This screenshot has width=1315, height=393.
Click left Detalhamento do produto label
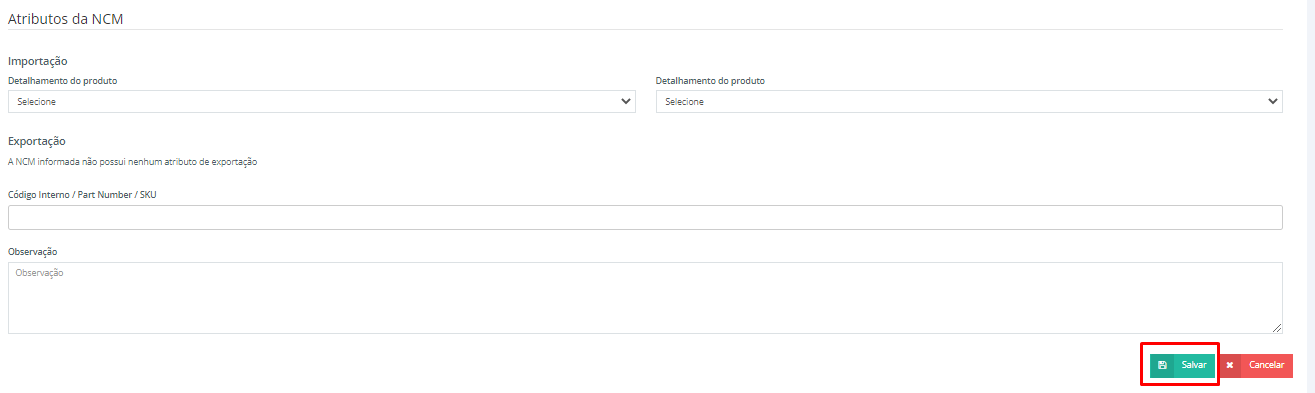(70, 80)
